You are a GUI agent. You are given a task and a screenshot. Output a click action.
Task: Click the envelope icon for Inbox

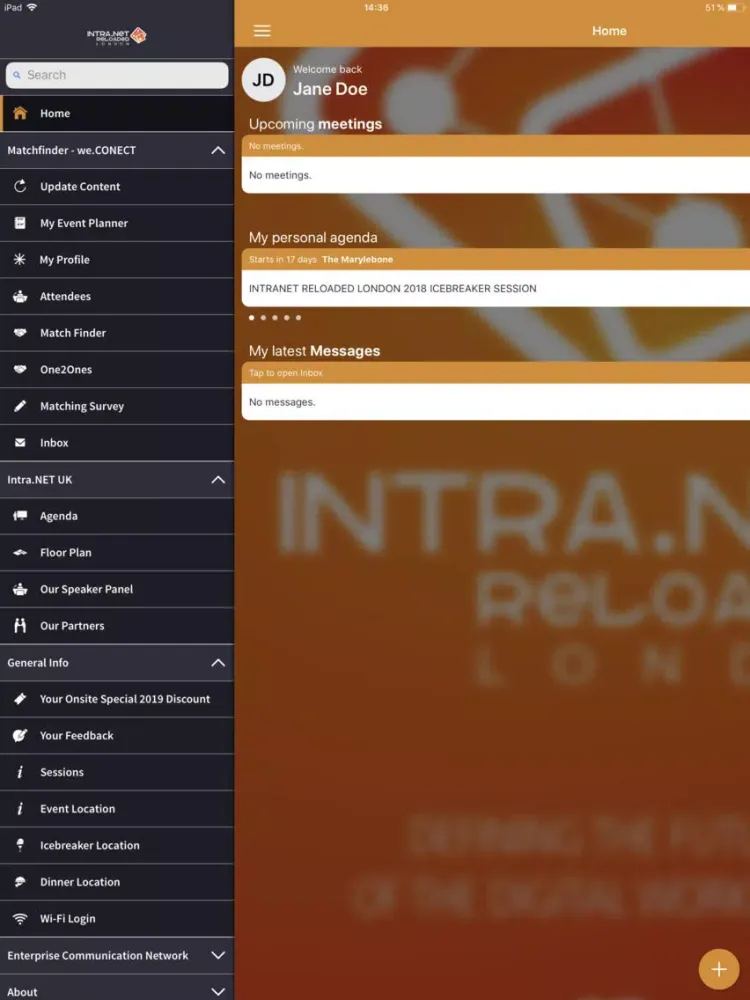tap(20, 443)
